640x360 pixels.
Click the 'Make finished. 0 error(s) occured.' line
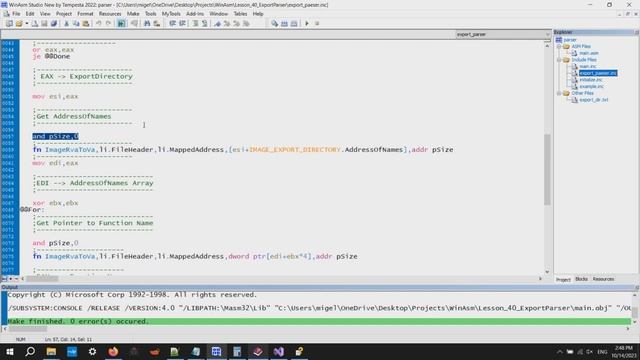point(319,321)
